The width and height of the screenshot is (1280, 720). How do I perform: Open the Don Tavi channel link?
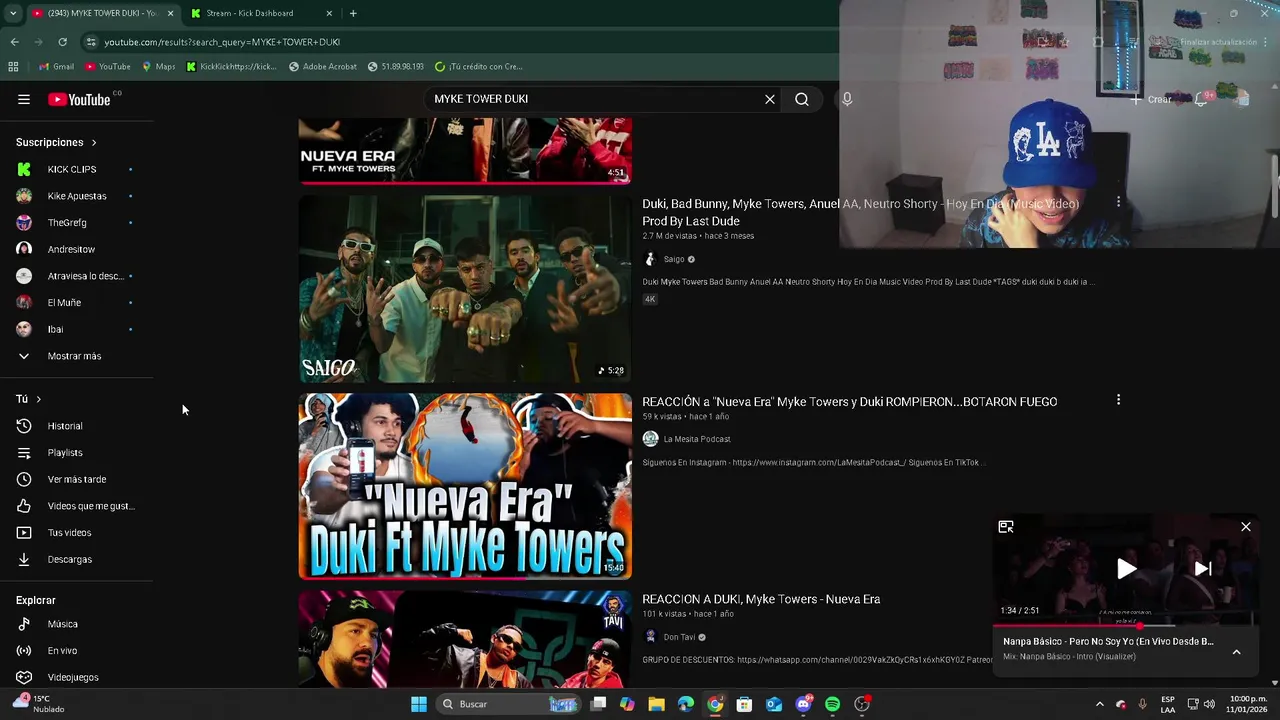(679, 637)
